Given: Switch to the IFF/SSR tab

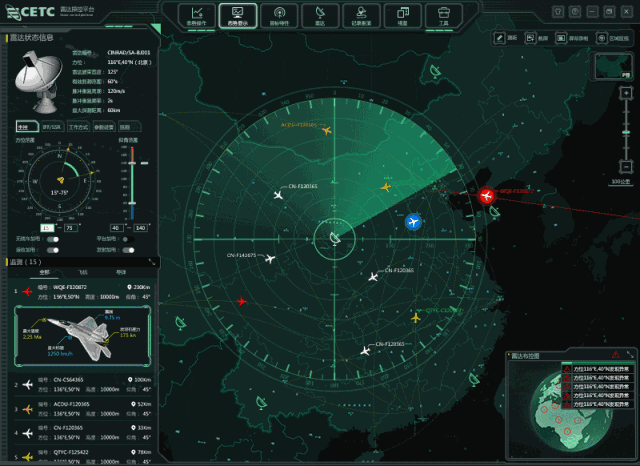Looking at the screenshot, I should pos(51,127).
